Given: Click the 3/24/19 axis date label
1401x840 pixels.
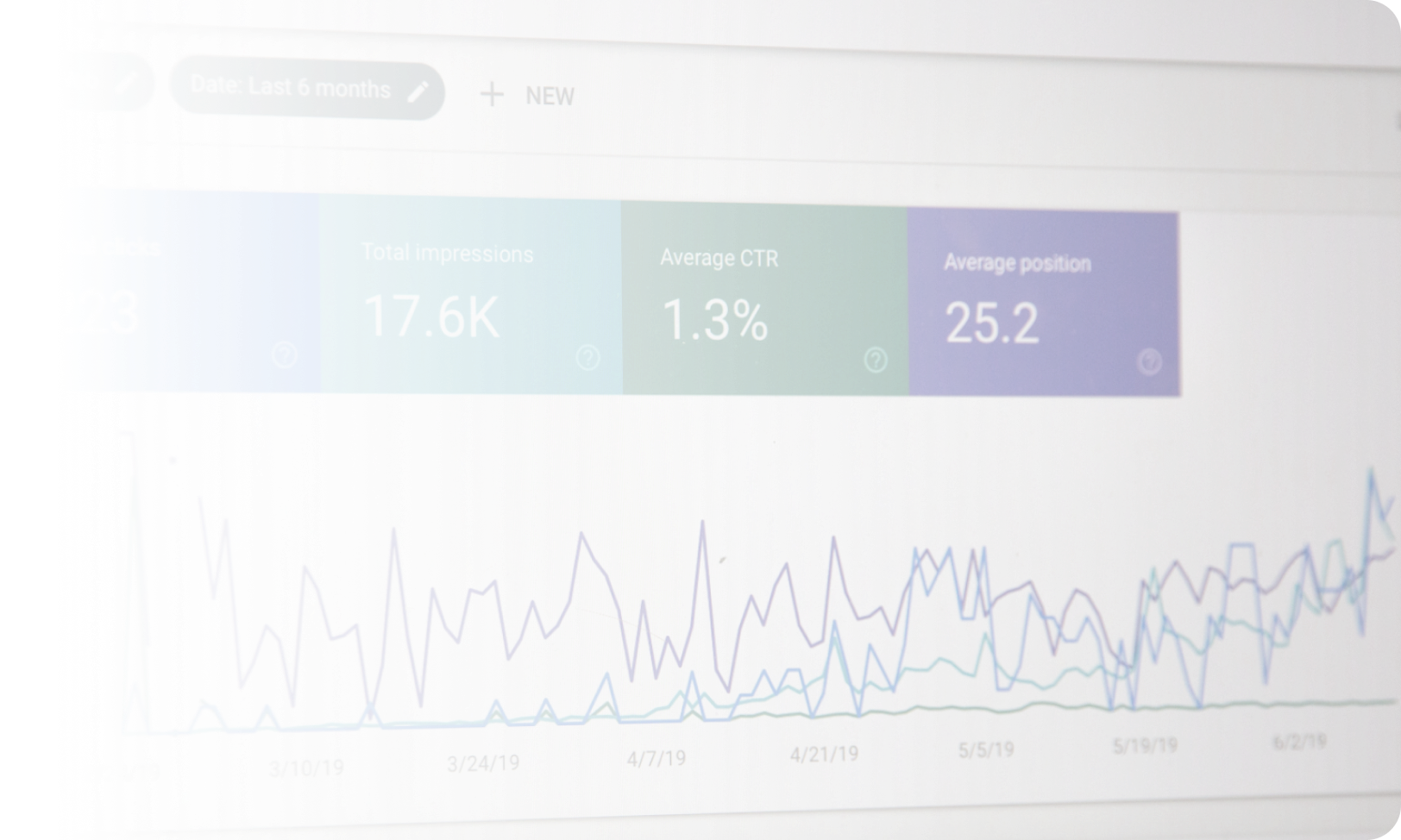Looking at the screenshot, I should point(483,763).
